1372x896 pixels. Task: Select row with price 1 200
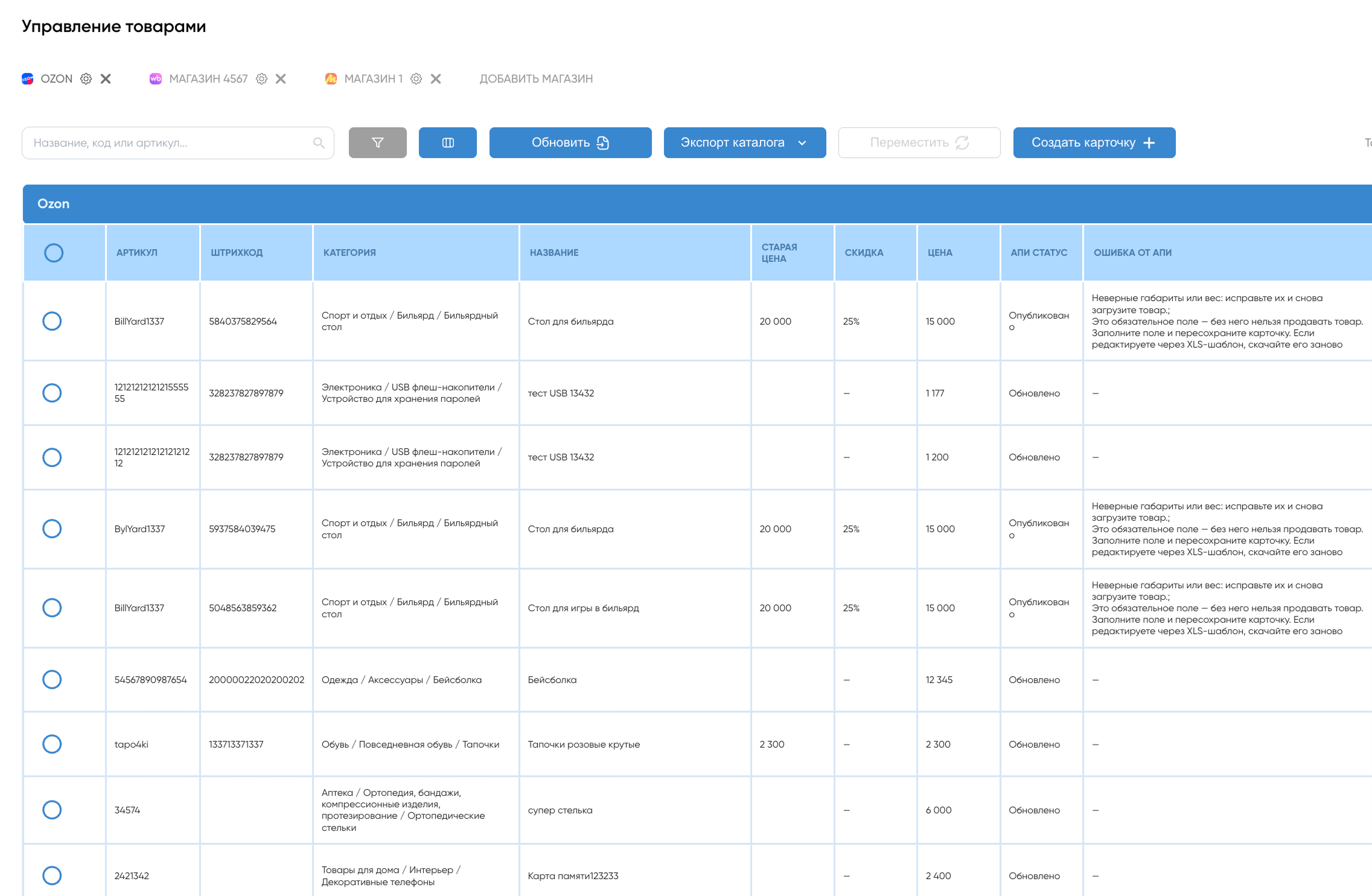[52, 457]
